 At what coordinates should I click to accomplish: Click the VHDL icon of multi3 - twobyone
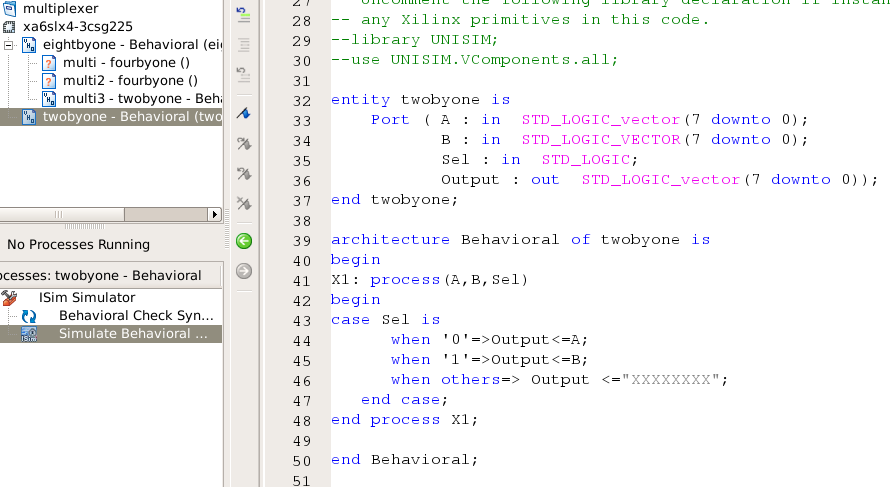click(49, 99)
